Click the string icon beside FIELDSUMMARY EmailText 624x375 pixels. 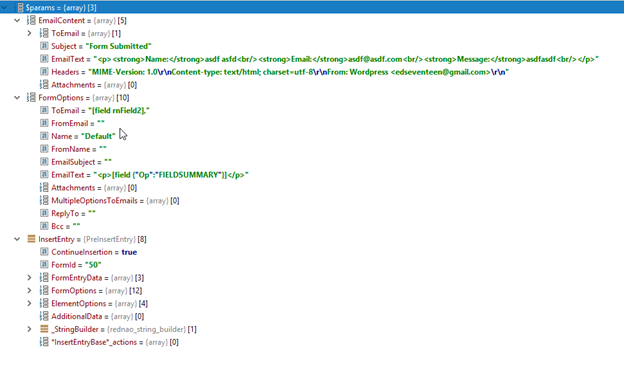44,175
